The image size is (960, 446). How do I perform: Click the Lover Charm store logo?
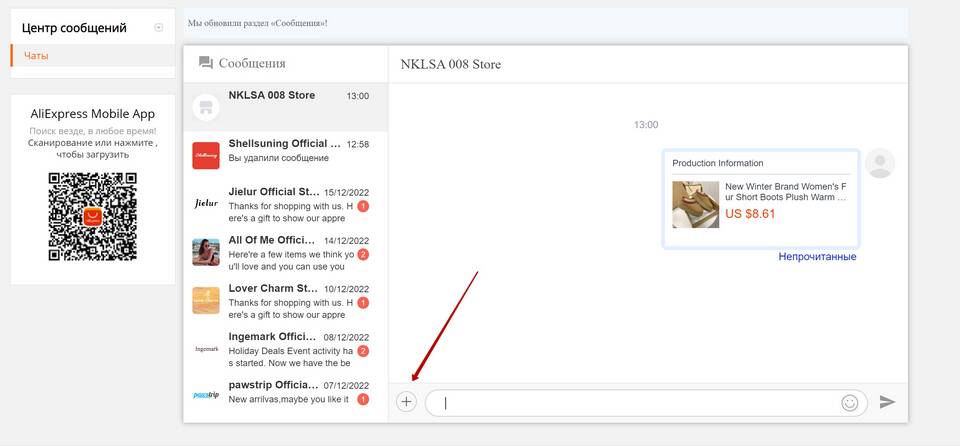(x=206, y=300)
